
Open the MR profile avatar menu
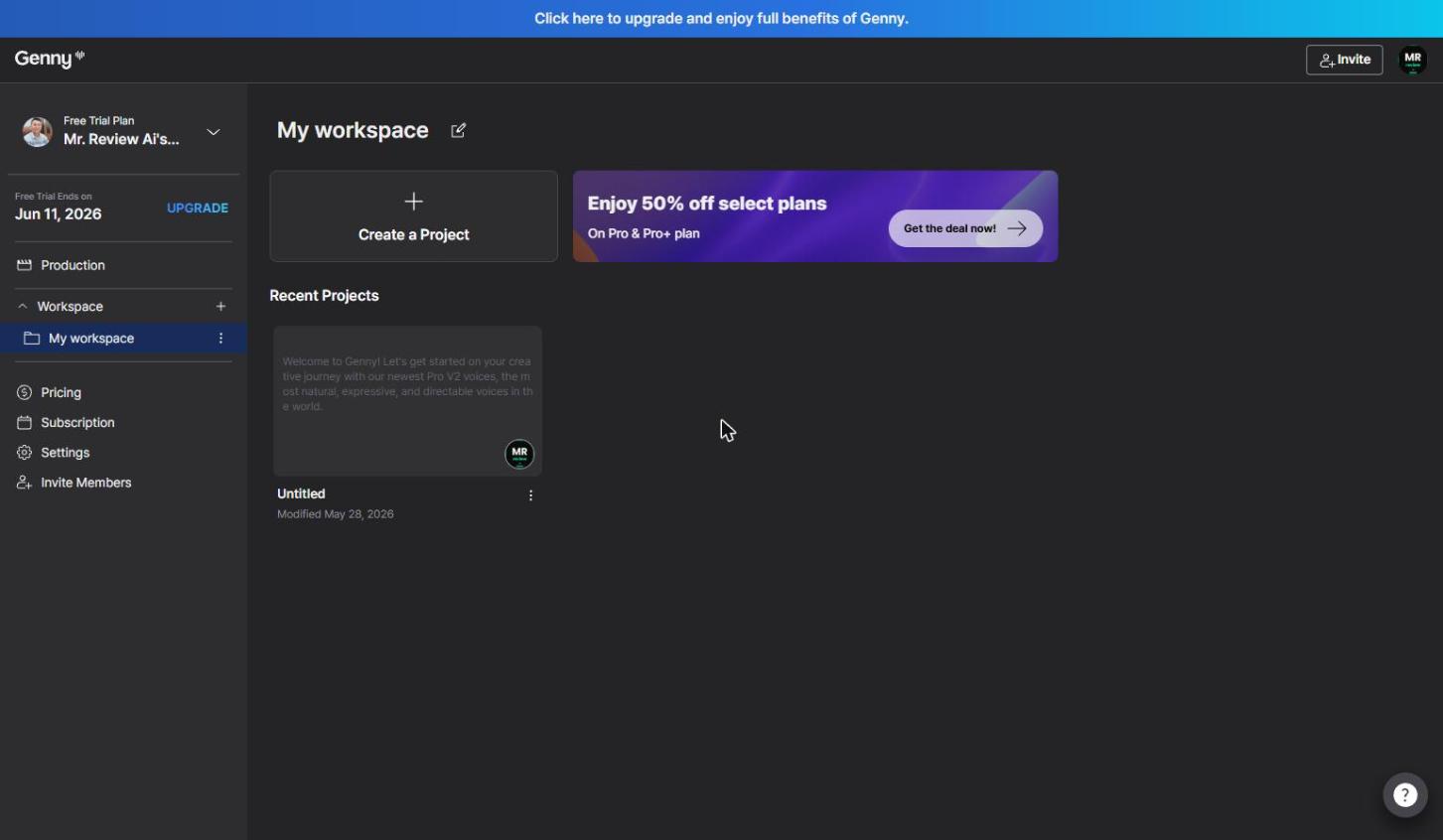(1413, 60)
